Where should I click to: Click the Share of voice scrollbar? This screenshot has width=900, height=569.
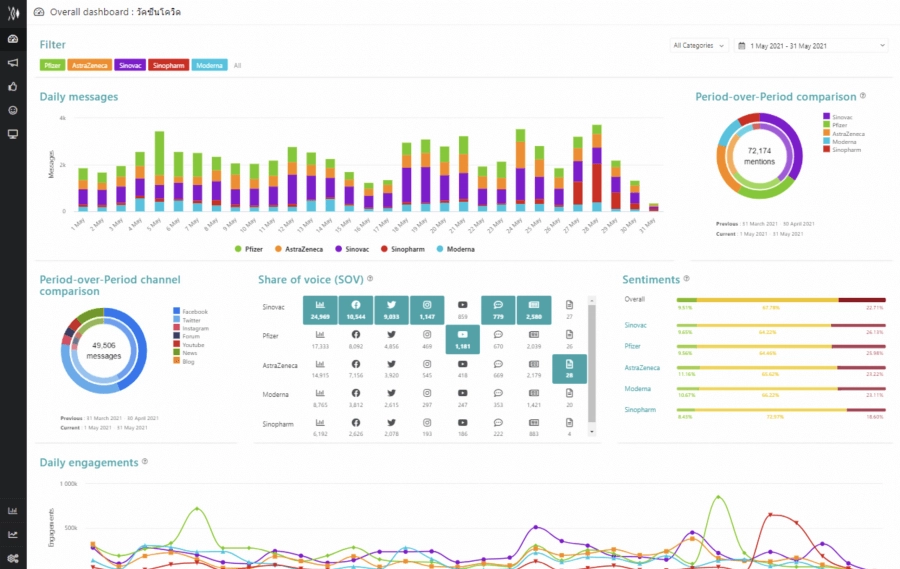click(x=591, y=365)
